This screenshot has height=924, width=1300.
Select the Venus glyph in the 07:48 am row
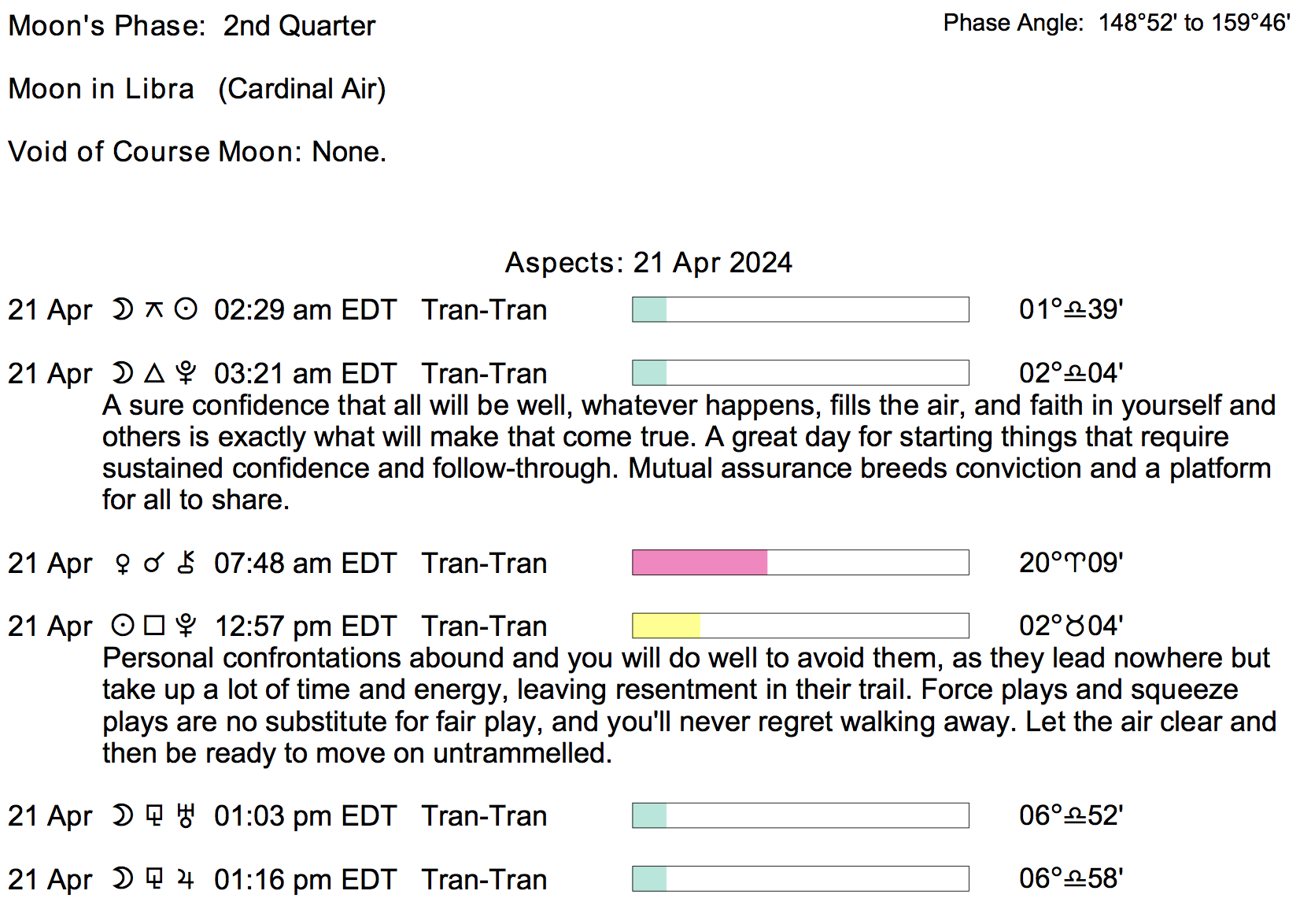tap(123, 564)
